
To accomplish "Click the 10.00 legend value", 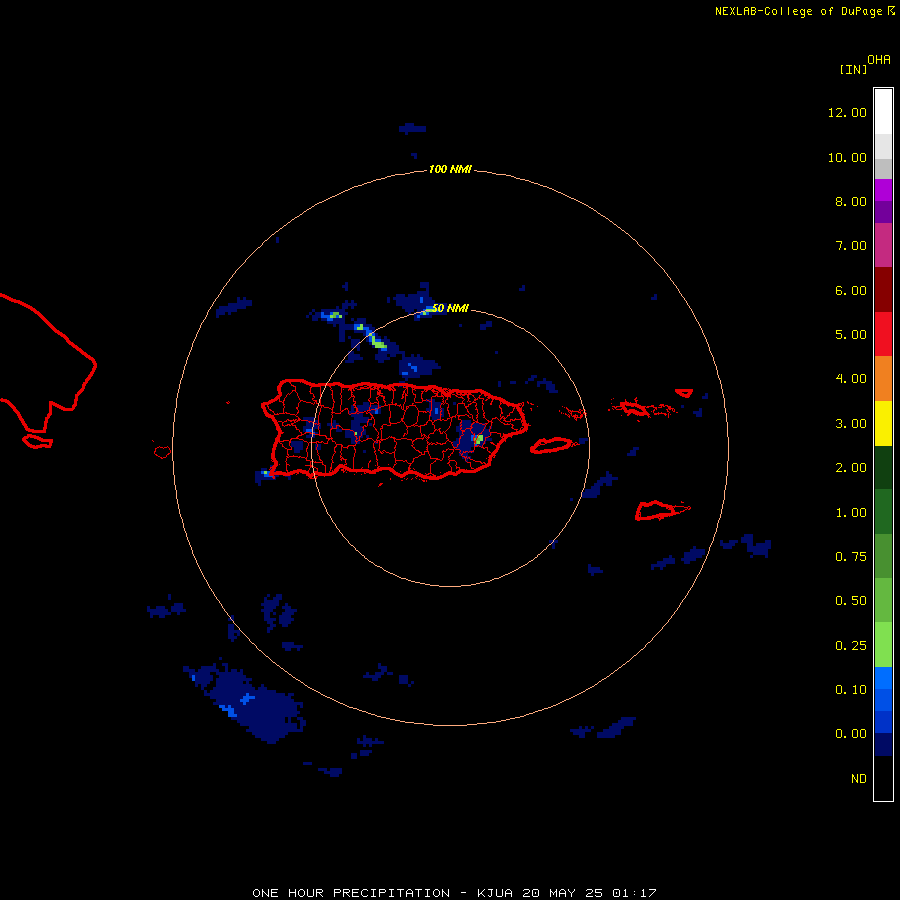I will point(847,157).
